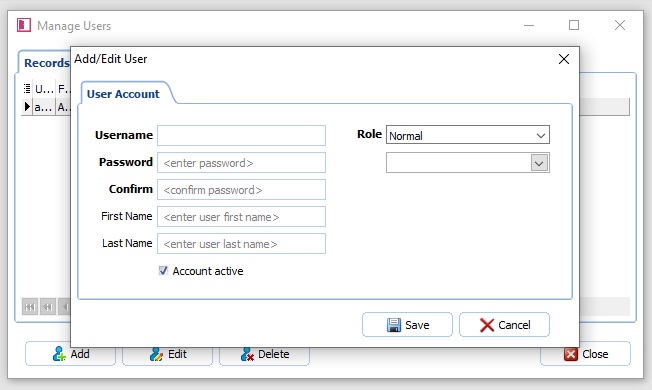Click the Manage Users app icon
The width and height of the screenshot is (652, 390).
pyautogui.click(x=24, y=25)
